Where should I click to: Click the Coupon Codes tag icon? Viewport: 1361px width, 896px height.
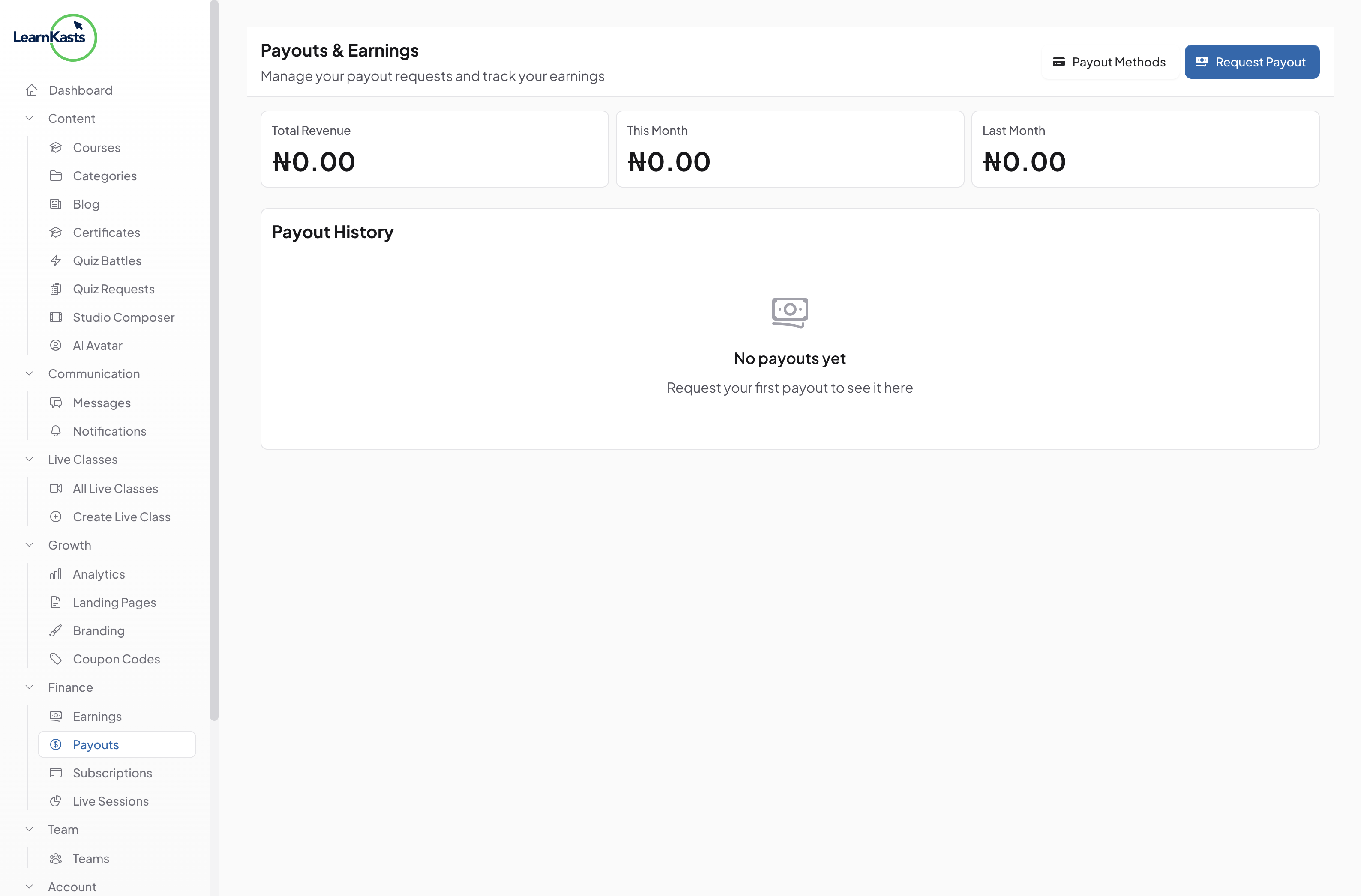click(x=56, y=658)
